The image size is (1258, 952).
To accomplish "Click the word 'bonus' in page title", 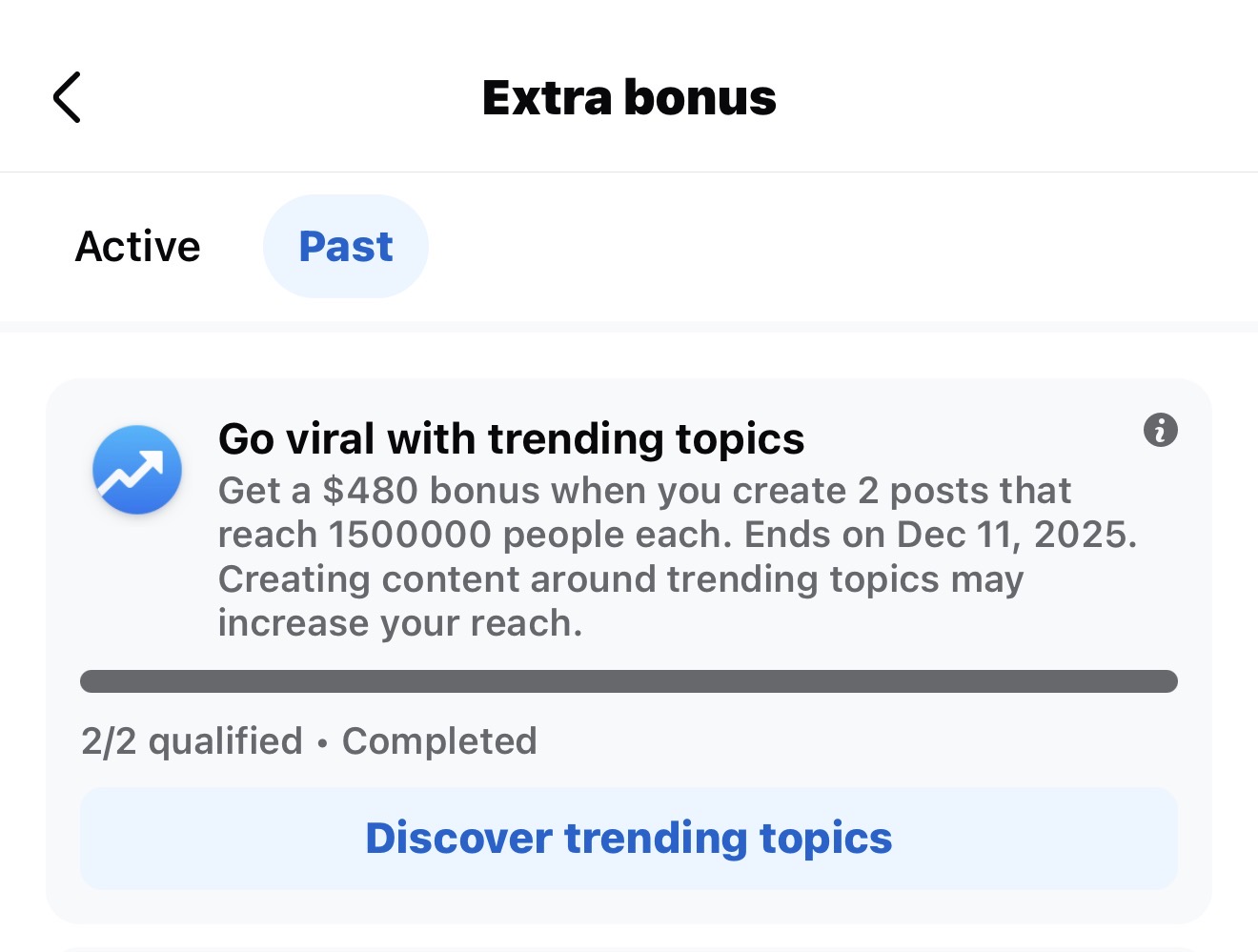I will 700,97.
